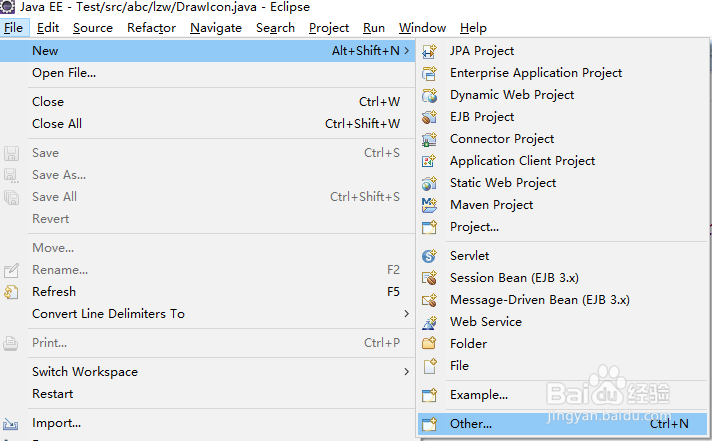Click the Eclipse logo in title bar

point(7,7)
